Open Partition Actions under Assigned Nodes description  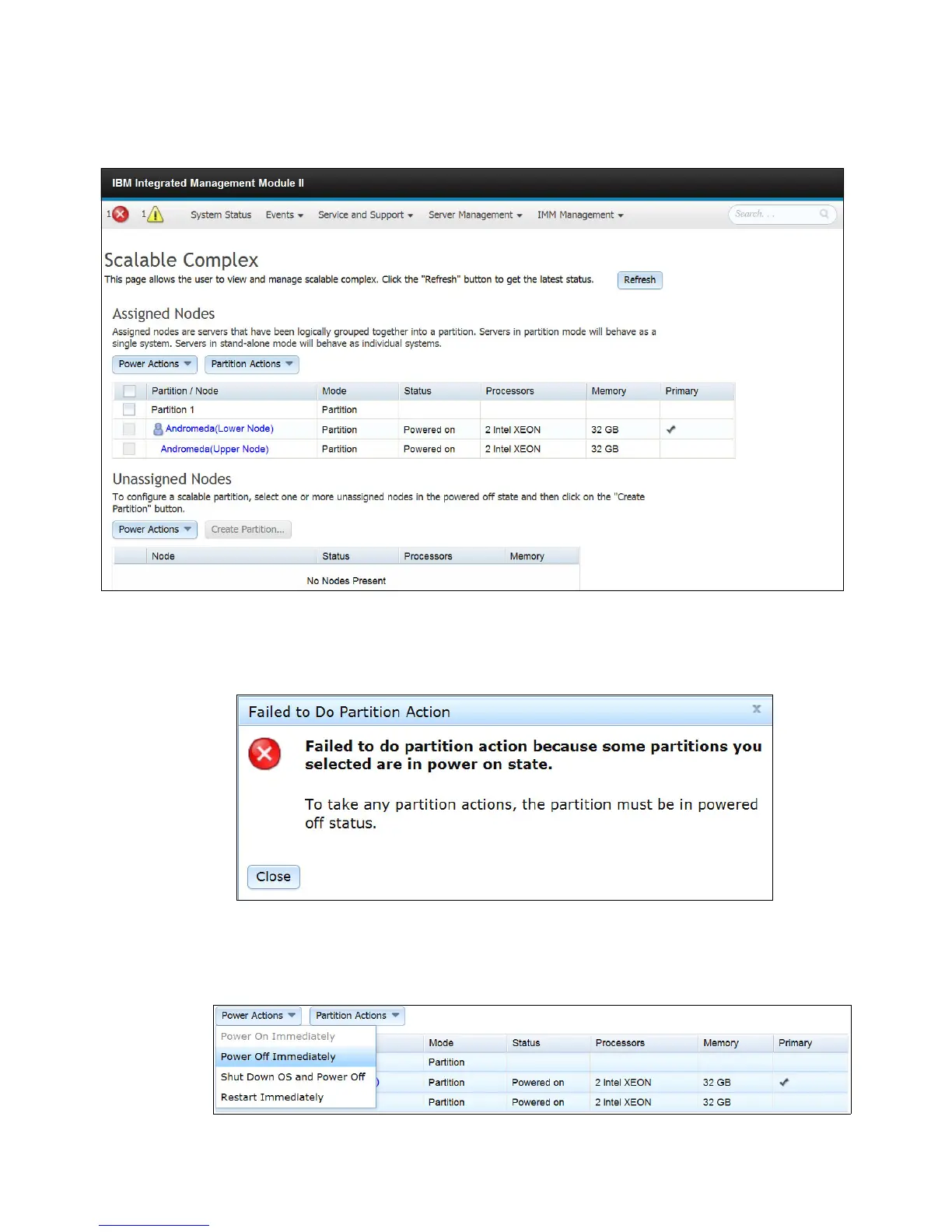(x=252, y=364)
